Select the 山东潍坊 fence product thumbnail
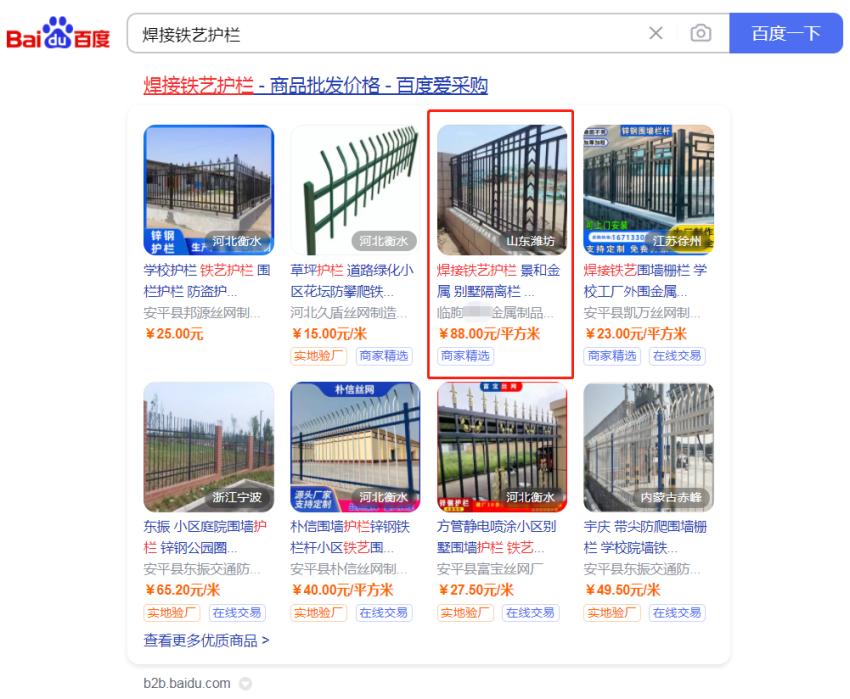 tap(502, 190)
